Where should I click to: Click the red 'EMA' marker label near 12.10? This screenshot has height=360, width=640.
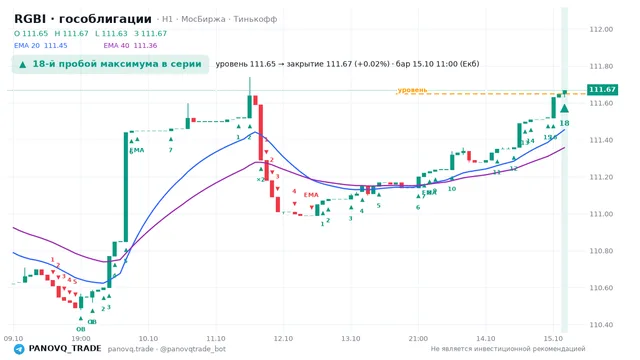(311, 195)
